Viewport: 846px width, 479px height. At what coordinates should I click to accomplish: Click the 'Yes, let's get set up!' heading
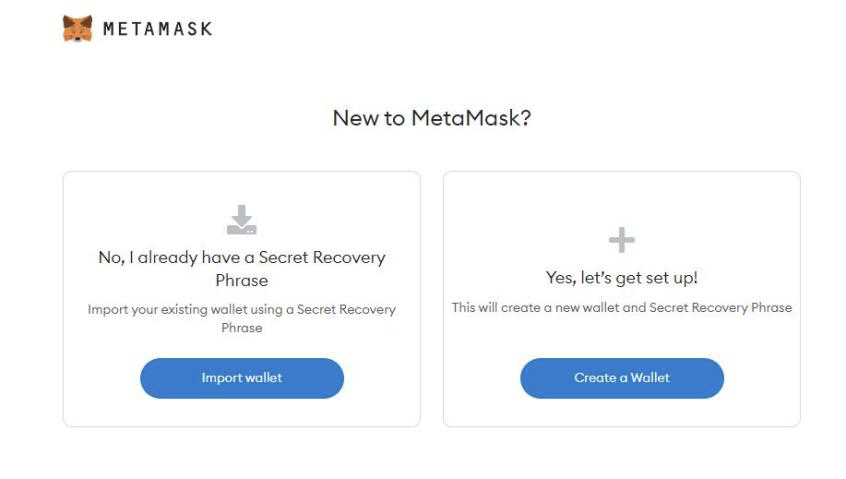pyautogui.click(x=622, y=278)
